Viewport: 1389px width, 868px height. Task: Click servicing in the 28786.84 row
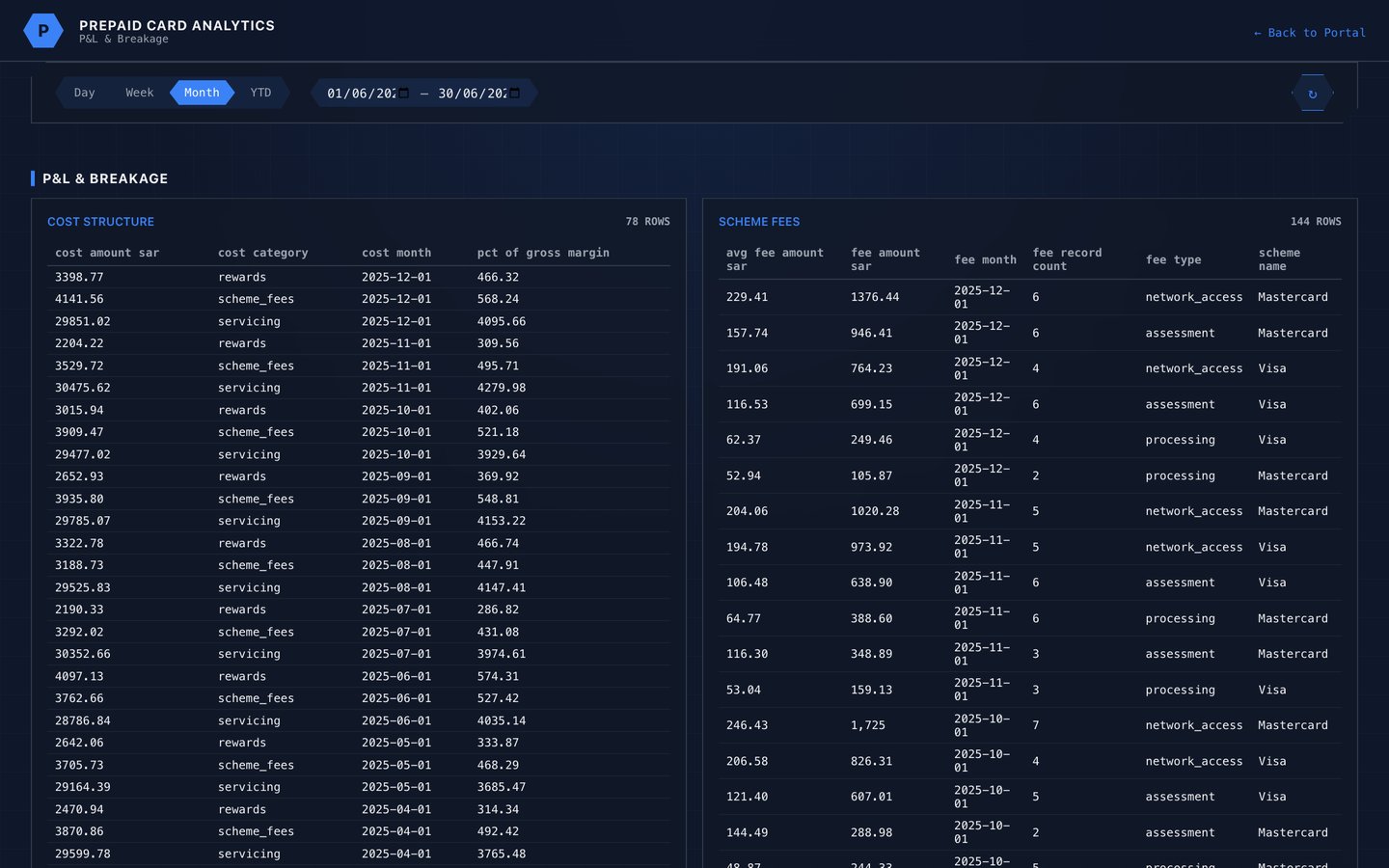249,720
